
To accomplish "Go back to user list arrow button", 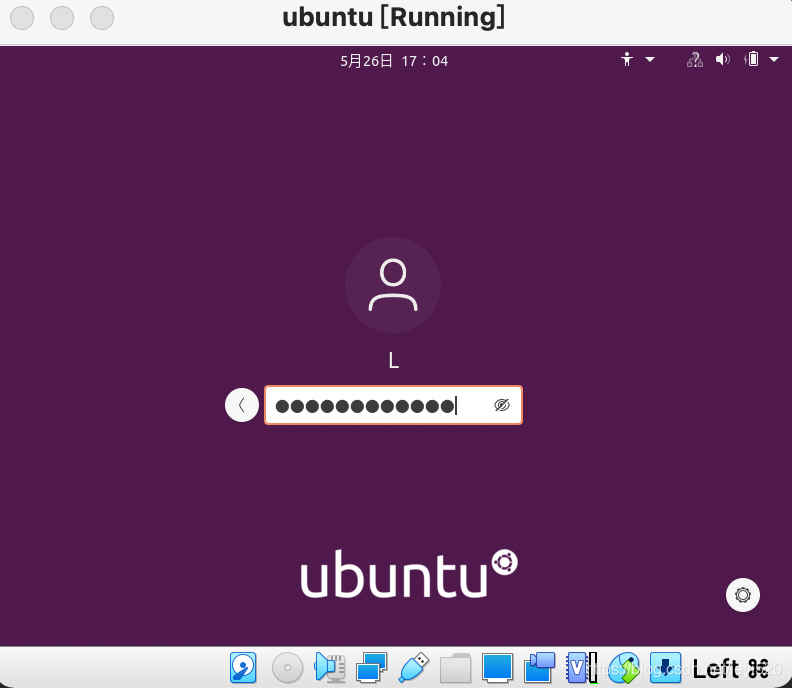I will click(242, 405).
